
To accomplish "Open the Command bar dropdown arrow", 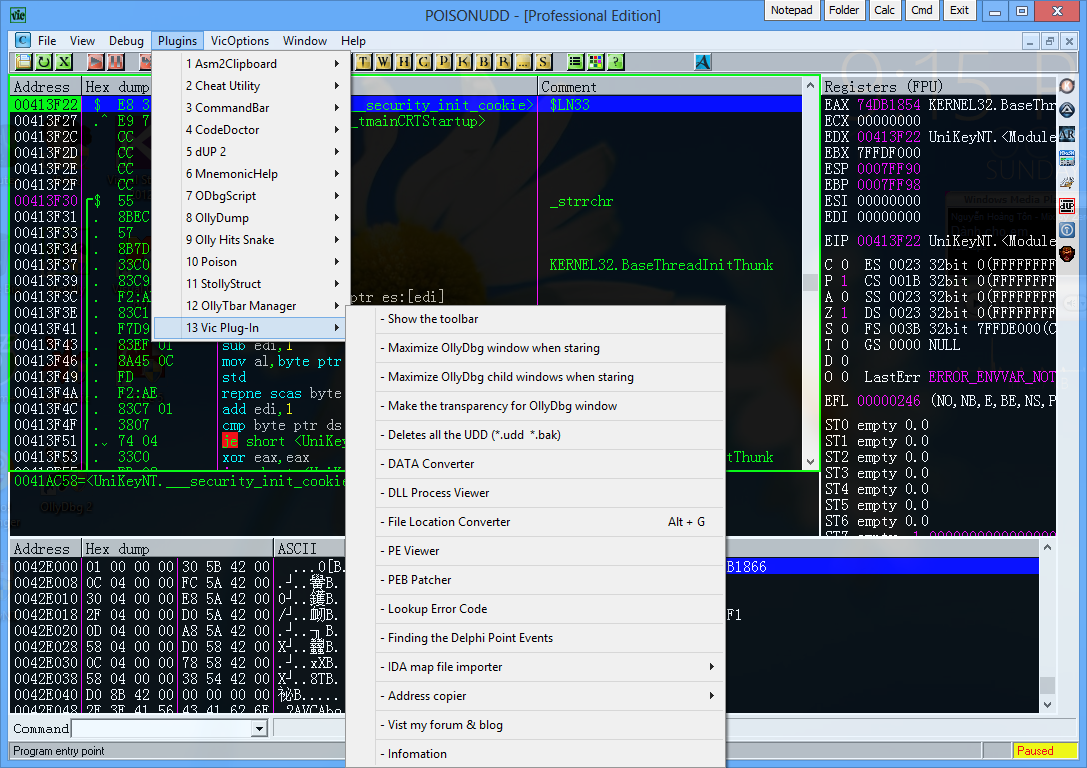I will coord(259,728).
